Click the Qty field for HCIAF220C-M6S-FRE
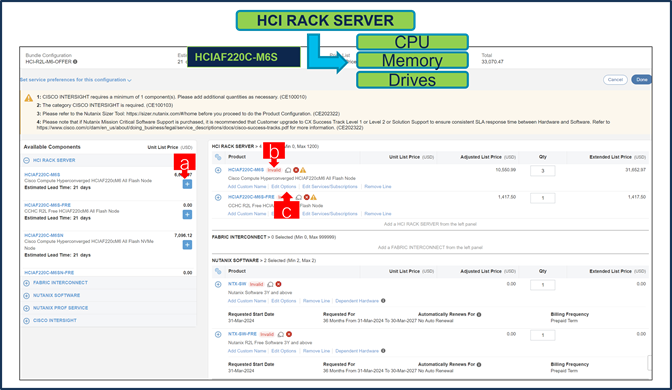The image size is (672, 390). [x=543, y=198]
